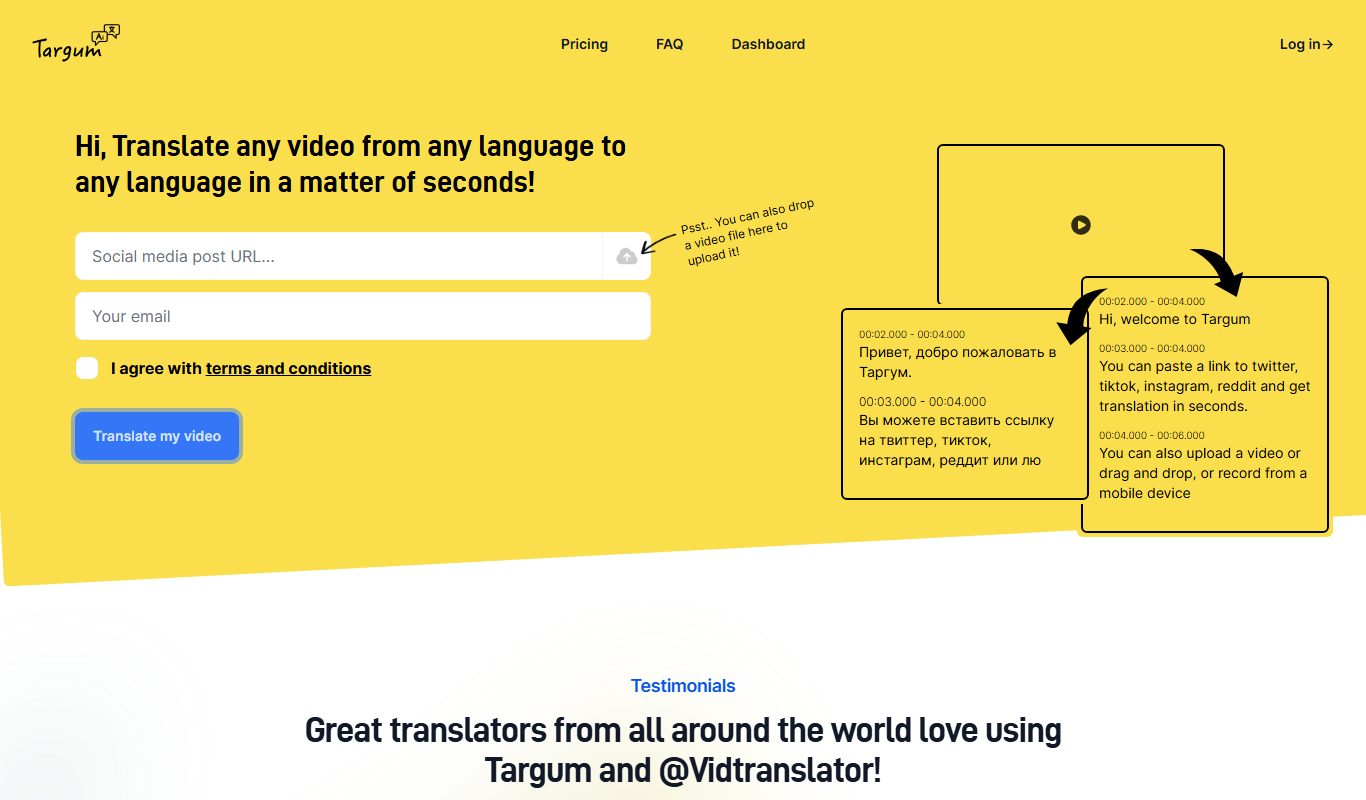Click the cloud upload icon
Image resolution: width=1366 pixels, height=800 pixels.
(x=627, y=256)
